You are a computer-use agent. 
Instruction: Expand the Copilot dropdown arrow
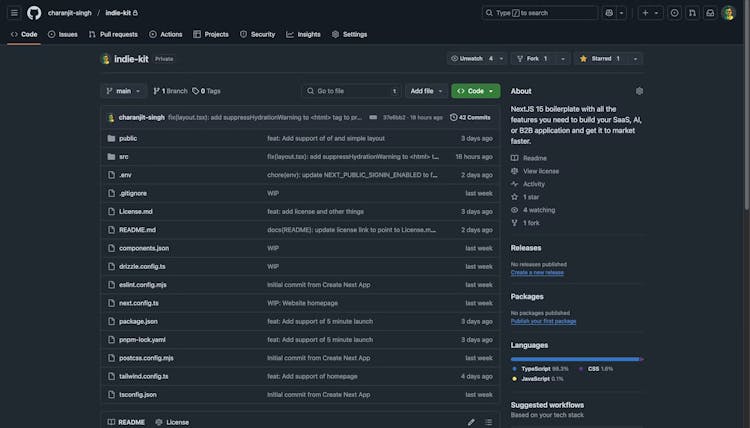pyautogui.click(x=621, y=13)
